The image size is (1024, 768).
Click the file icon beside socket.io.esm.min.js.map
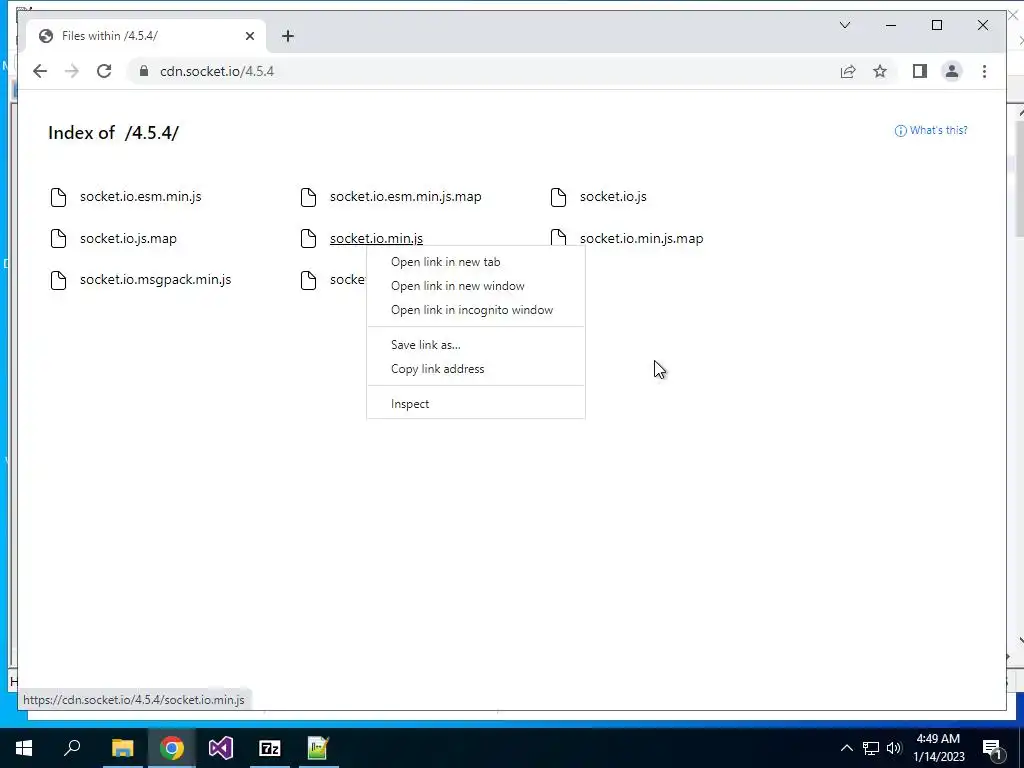click(308, 197)
